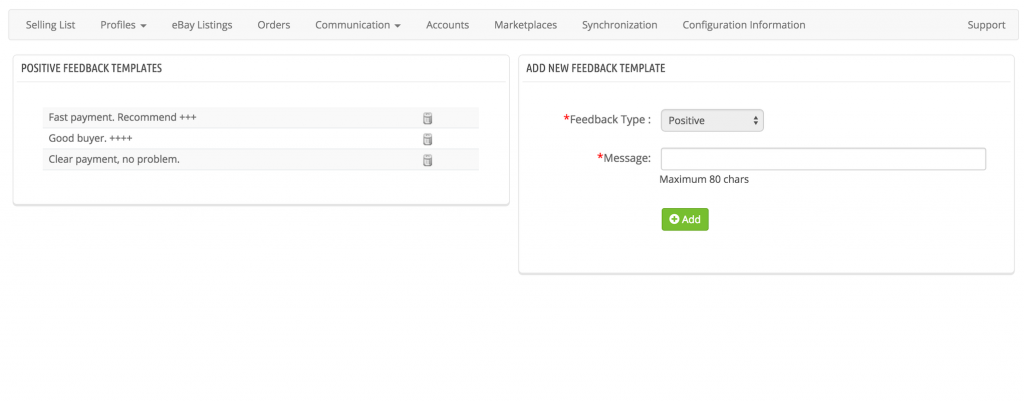The image size is (1024, 401).
Task: Select the 'Fast payment. Recommend +++' template row
Action: pos(261,118)
